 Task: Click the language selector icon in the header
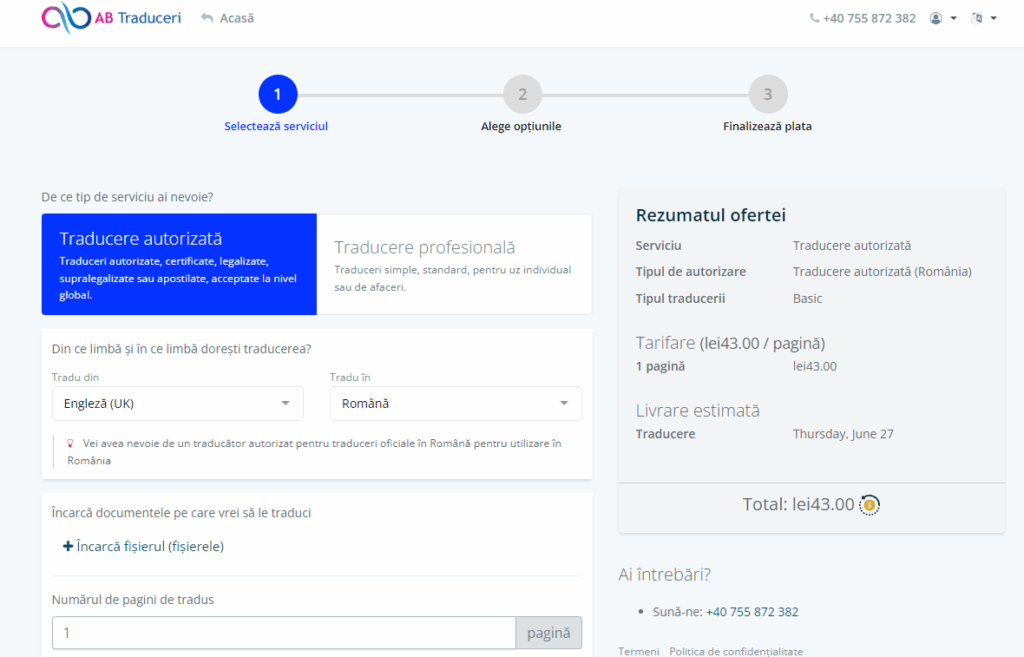coord(978,17)
